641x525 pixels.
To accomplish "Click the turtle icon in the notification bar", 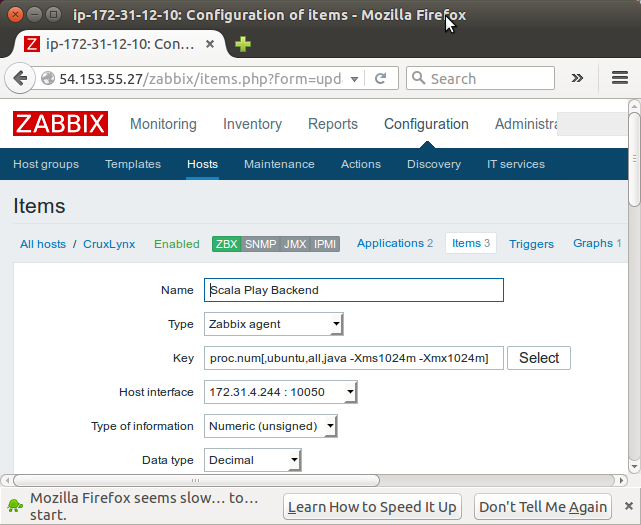I will (16, 506).
